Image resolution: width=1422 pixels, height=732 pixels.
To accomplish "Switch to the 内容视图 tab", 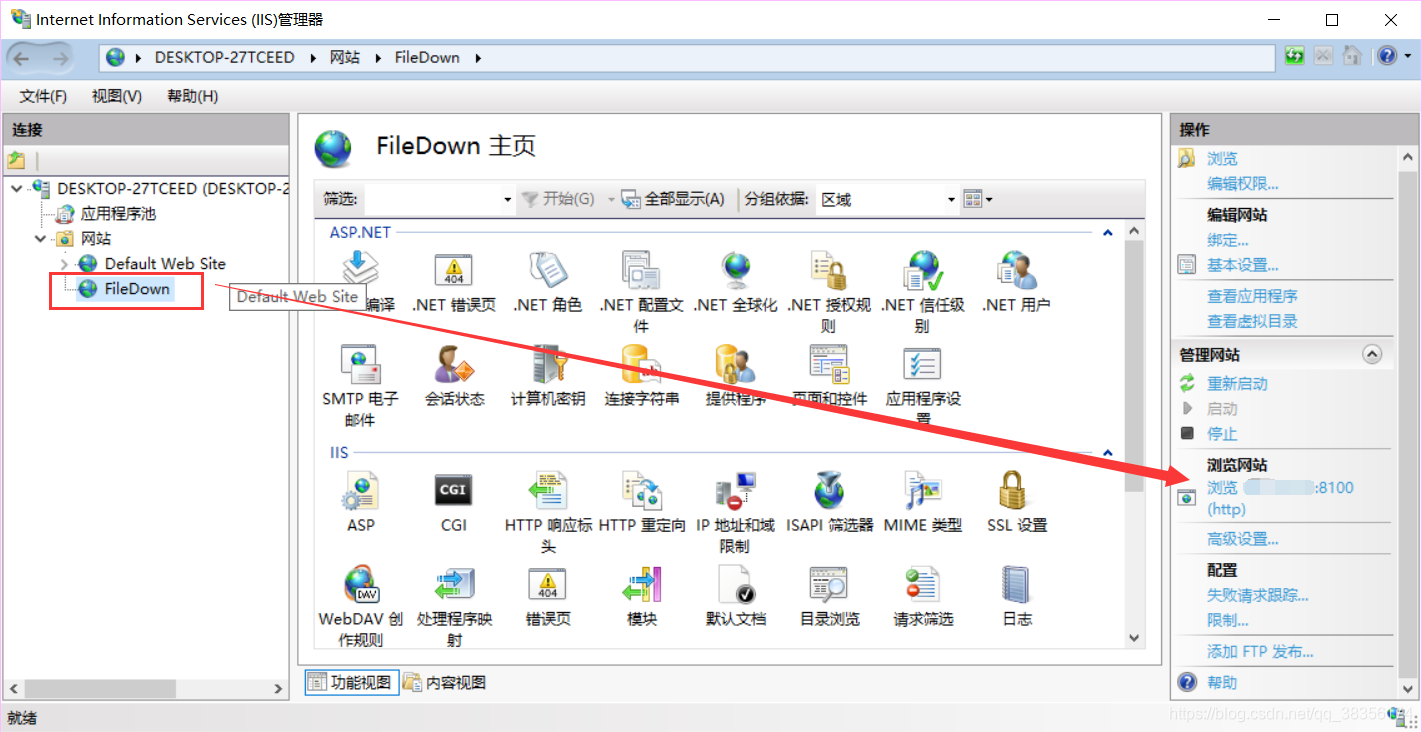I will click(445, 683).
